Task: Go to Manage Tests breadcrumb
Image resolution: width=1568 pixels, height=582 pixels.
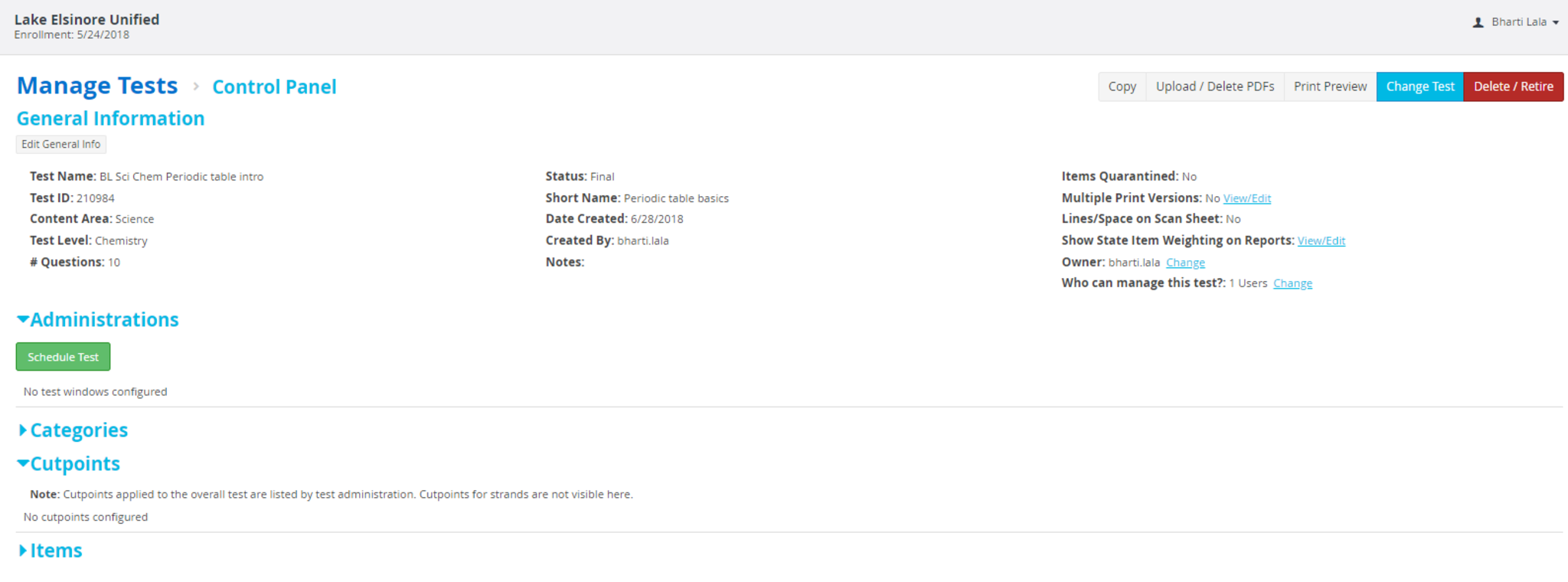Action: (97, 86)
